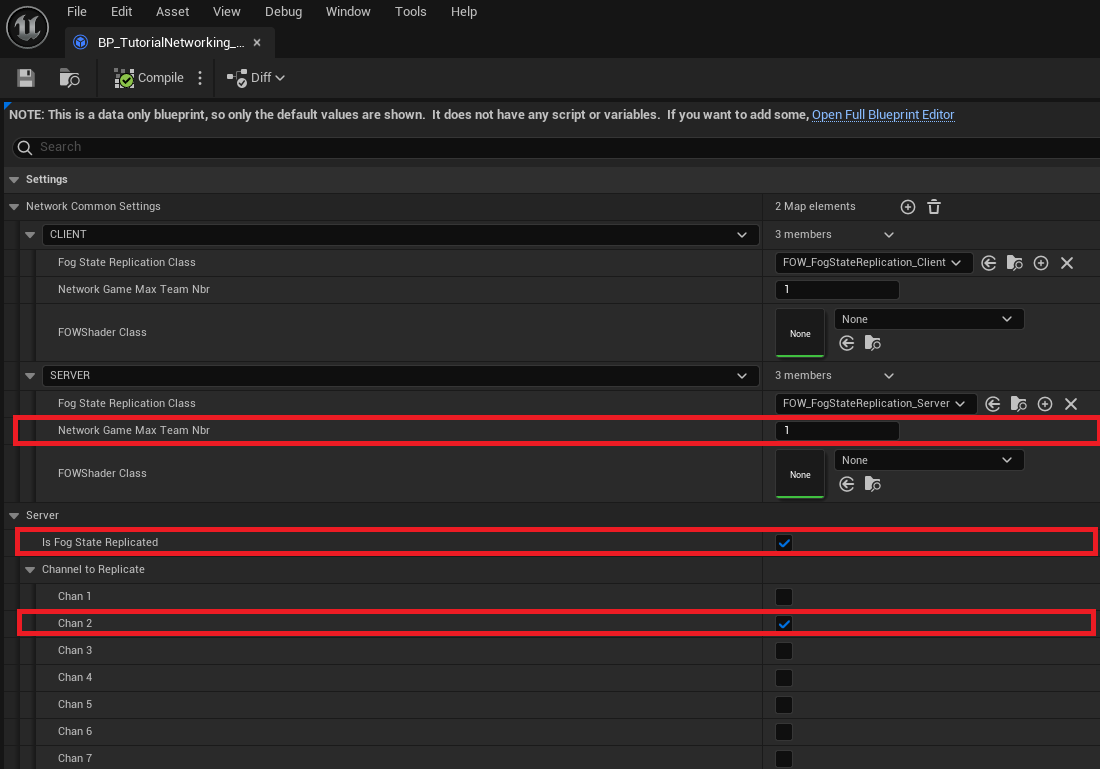Click the Open Full Blueprint Editor link
Screen dimensions: 1100x769
pos(883,115)
